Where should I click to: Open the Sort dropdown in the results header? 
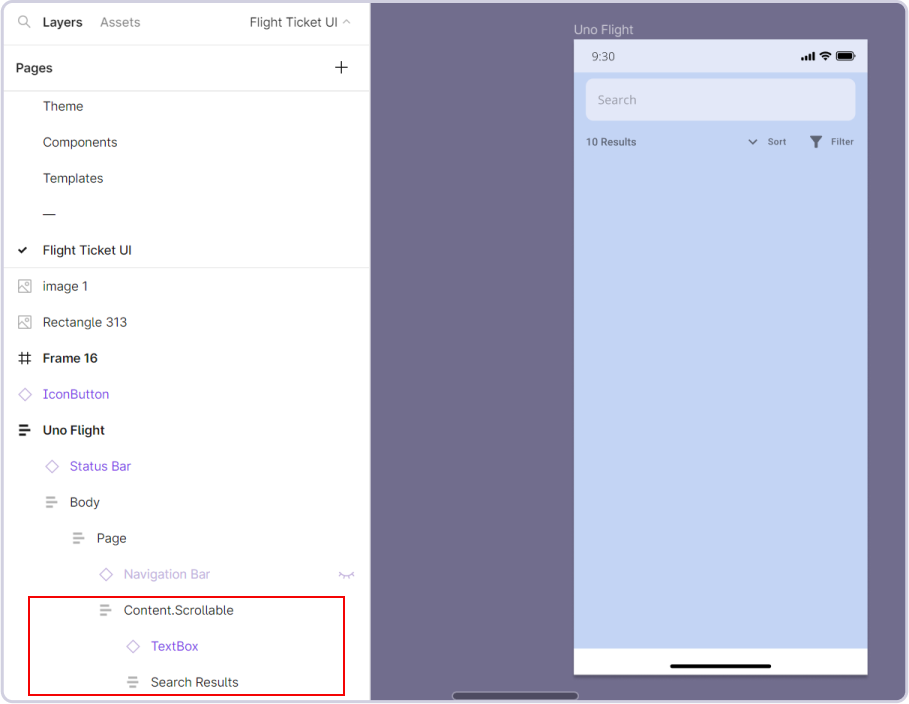click(753, 141)
